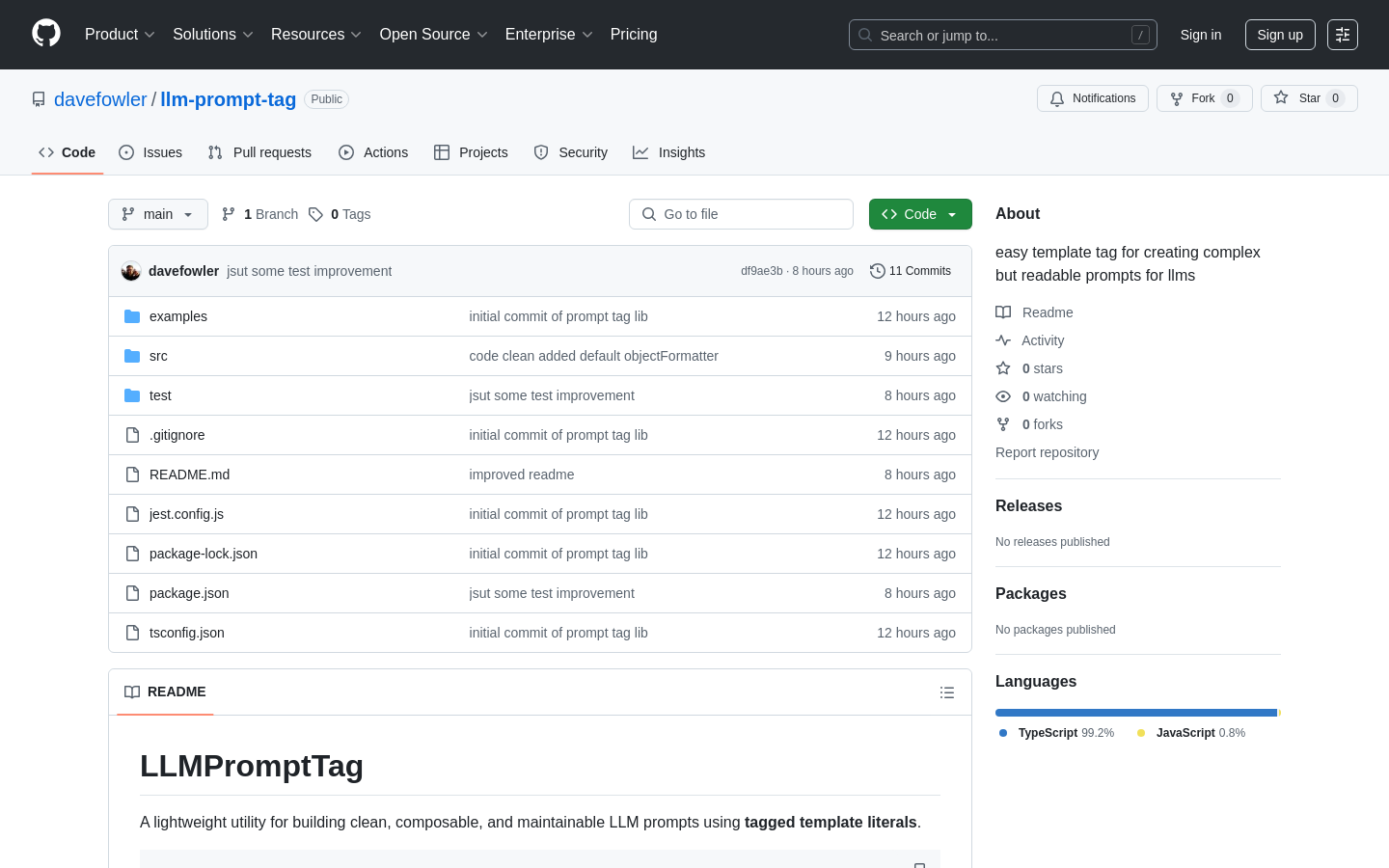This screenshot has width=1389, height=868.
Task: Click the branch icon beside 1 Branch
Action: pyautogui.click(x=229, y=214)
